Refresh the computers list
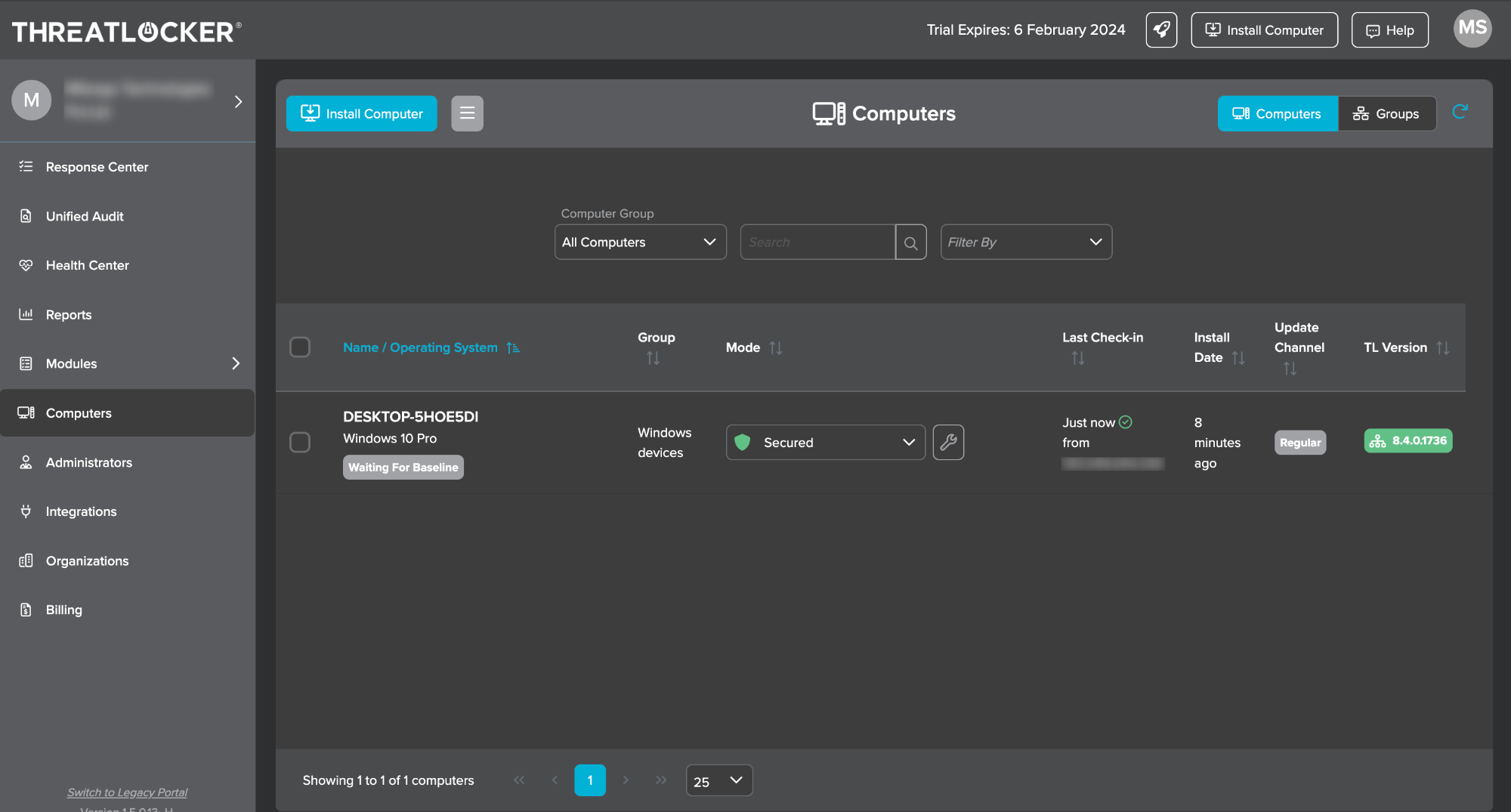The width and height of the screenshot is (1511, 812). tap(1460, 112)
